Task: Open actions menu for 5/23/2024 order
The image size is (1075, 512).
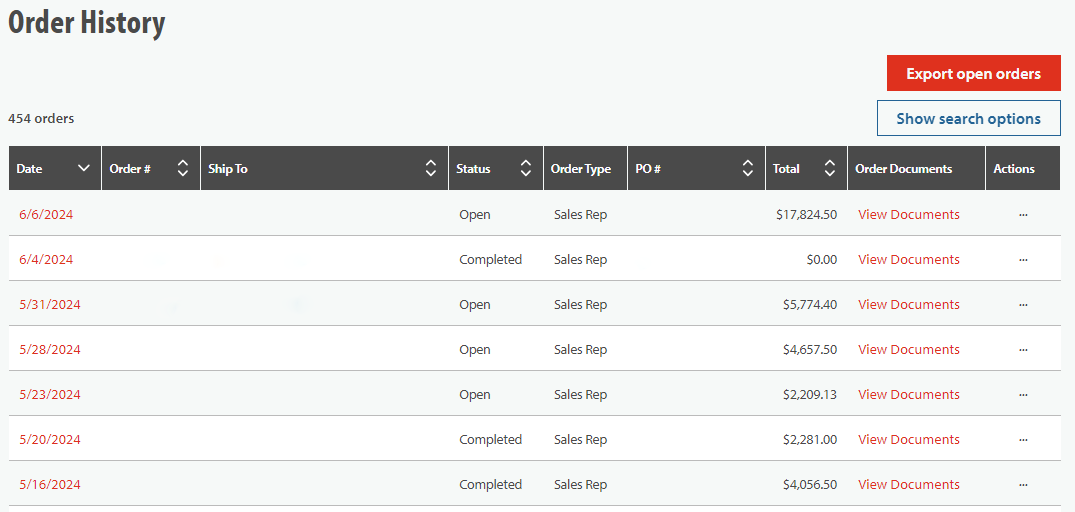Action: 1022,395
